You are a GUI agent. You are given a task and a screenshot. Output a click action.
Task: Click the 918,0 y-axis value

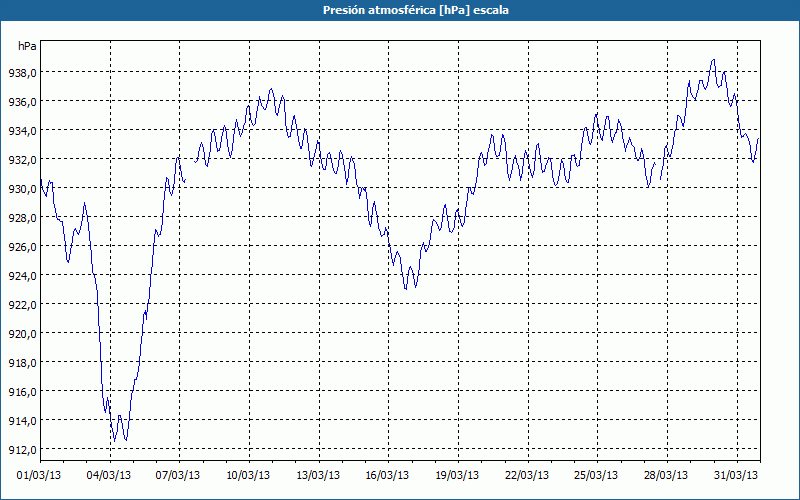click(x=22, y=363)
